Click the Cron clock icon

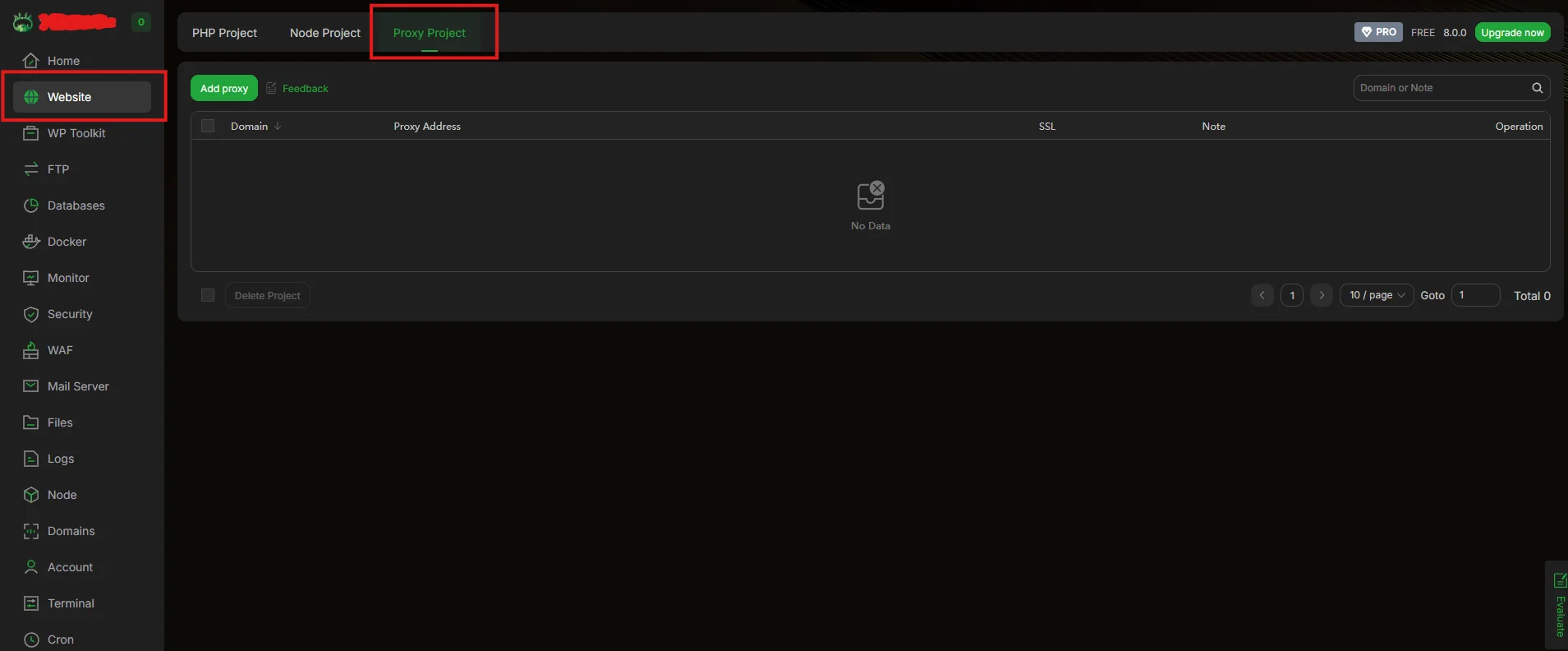pyautogui.click(x=31, y=639)
